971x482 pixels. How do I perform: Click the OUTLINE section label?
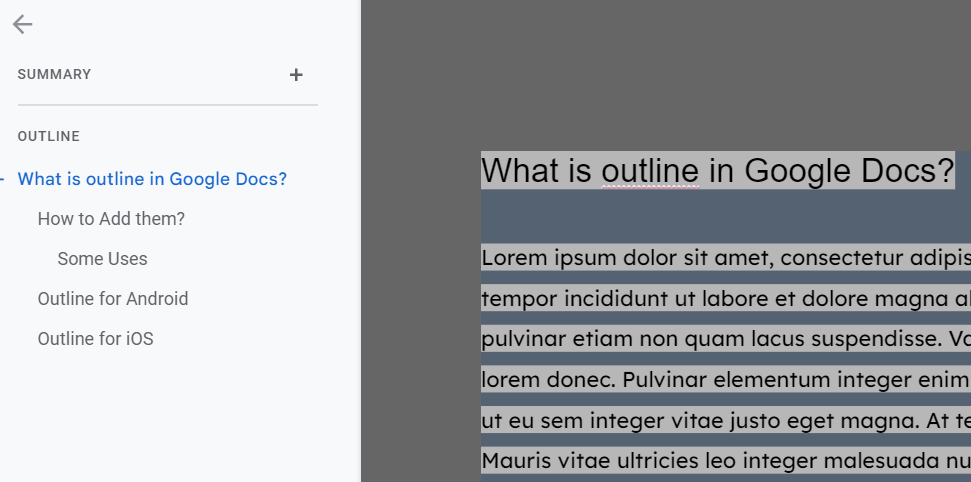click(x=48, y=136)
